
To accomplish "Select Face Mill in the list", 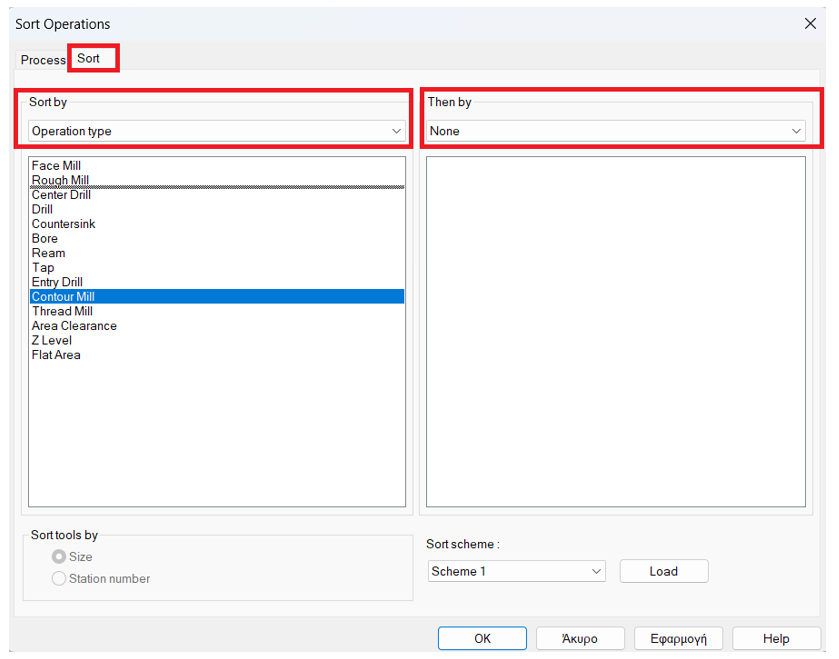I will (56, 166).
